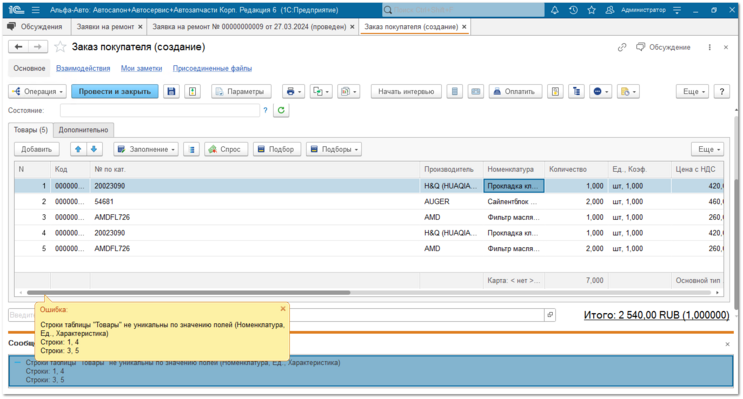The height and width of the screenshot is (399, 743).
Task: Click Начать интервью button
Action: [406, 91]
